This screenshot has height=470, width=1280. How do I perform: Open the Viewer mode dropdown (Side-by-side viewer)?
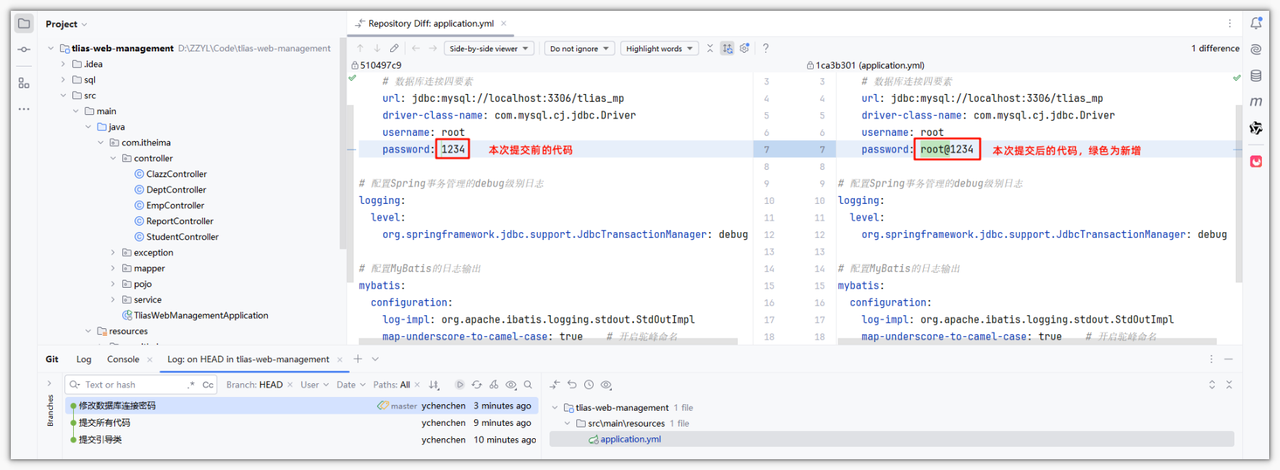point(490,48)
